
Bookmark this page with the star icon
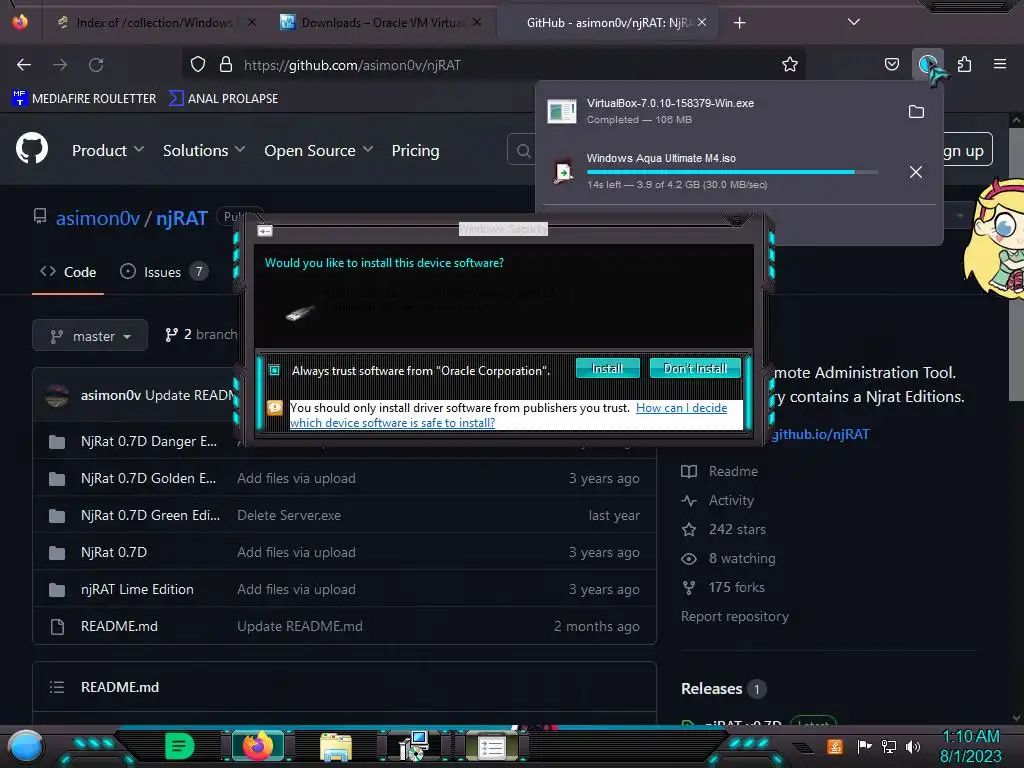(790, 64)
